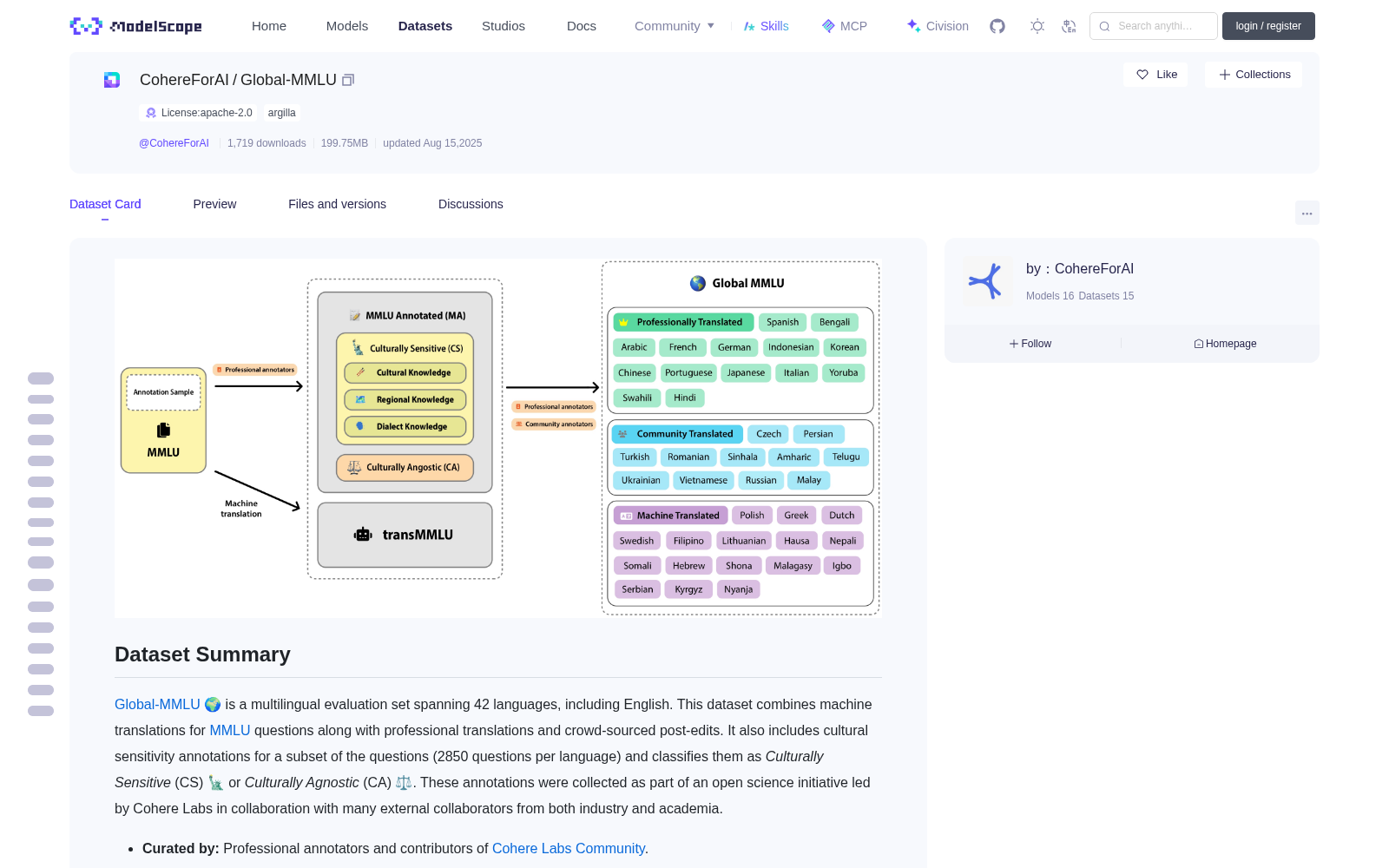Screen dimensions: 1389x868
Task: Open the ModelScope logo homepage
Action: point(136,26)
